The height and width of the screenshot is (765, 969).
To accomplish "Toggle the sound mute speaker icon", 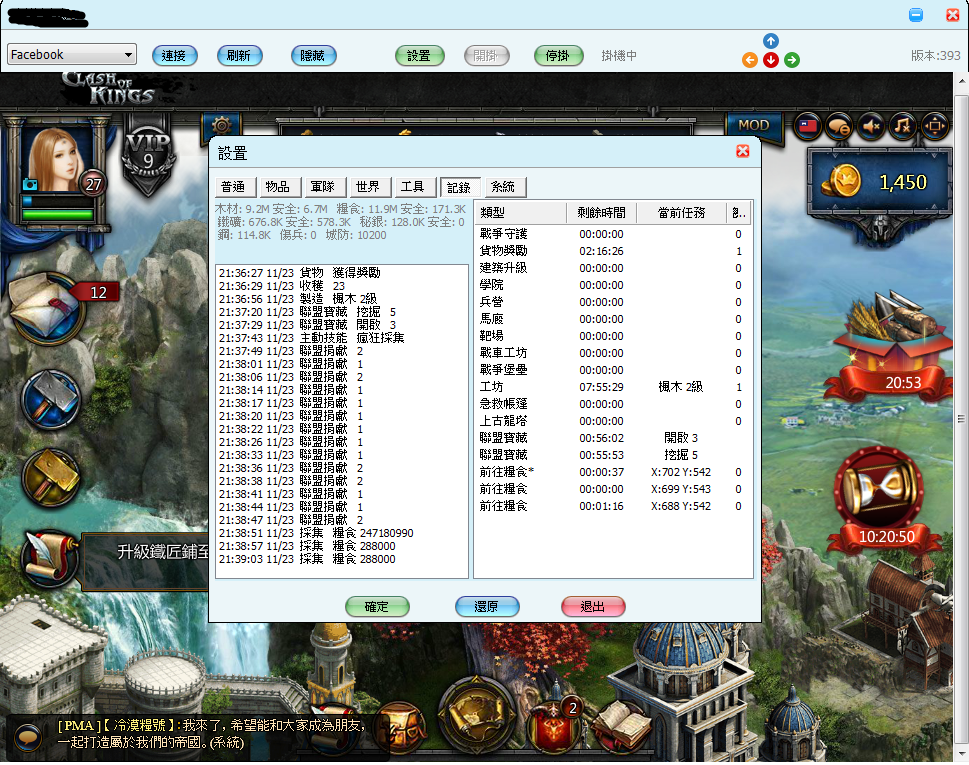I will [x=871, y=127].
